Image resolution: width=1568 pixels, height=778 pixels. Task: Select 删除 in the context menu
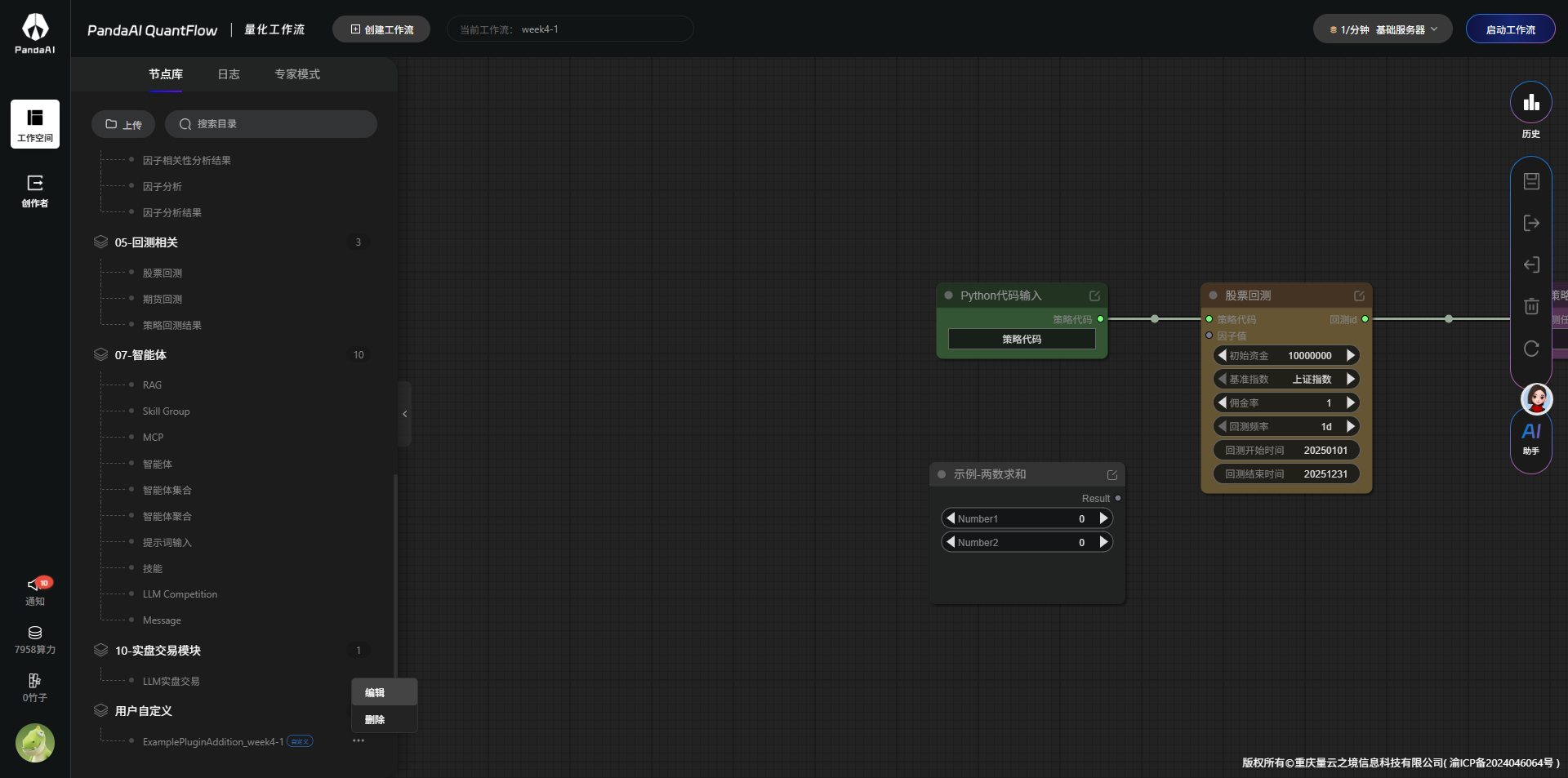[x=375, y=719]
